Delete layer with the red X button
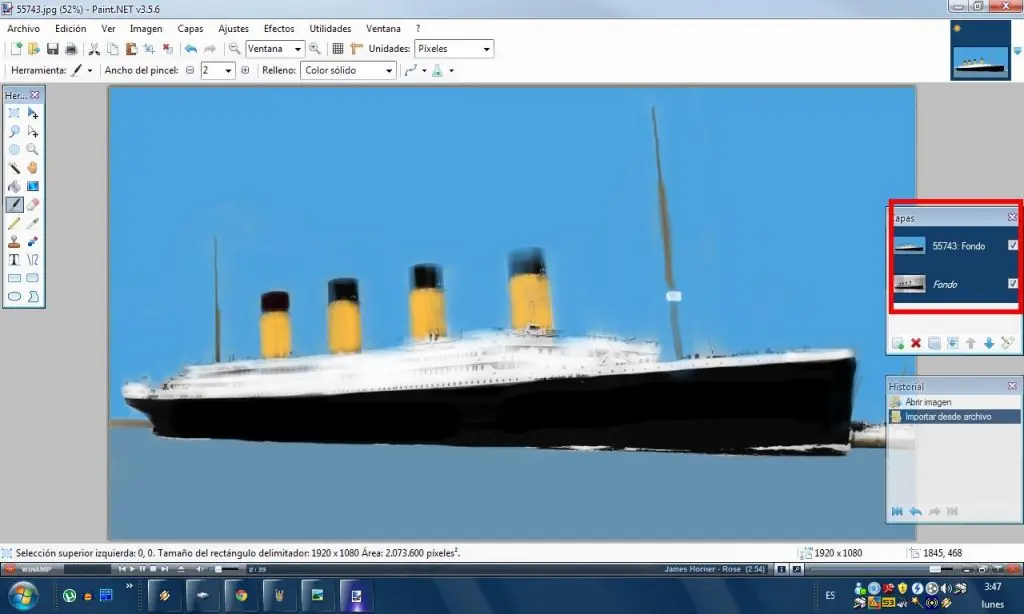1024x614 pixels. click(x=916, y=344)
